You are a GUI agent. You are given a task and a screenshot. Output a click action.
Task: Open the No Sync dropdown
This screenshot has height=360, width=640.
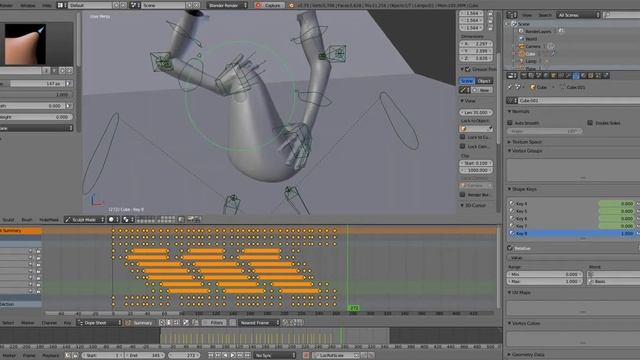tap(274, 356)
